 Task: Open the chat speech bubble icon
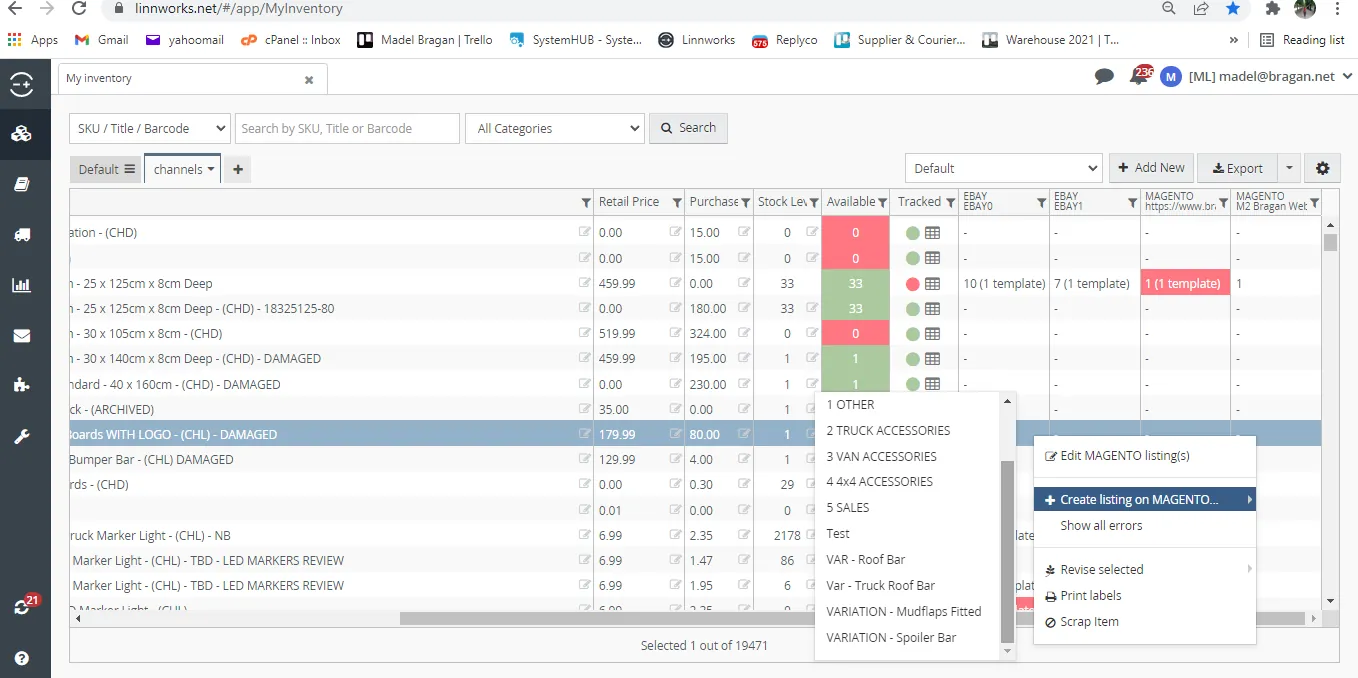[1104, 77]
